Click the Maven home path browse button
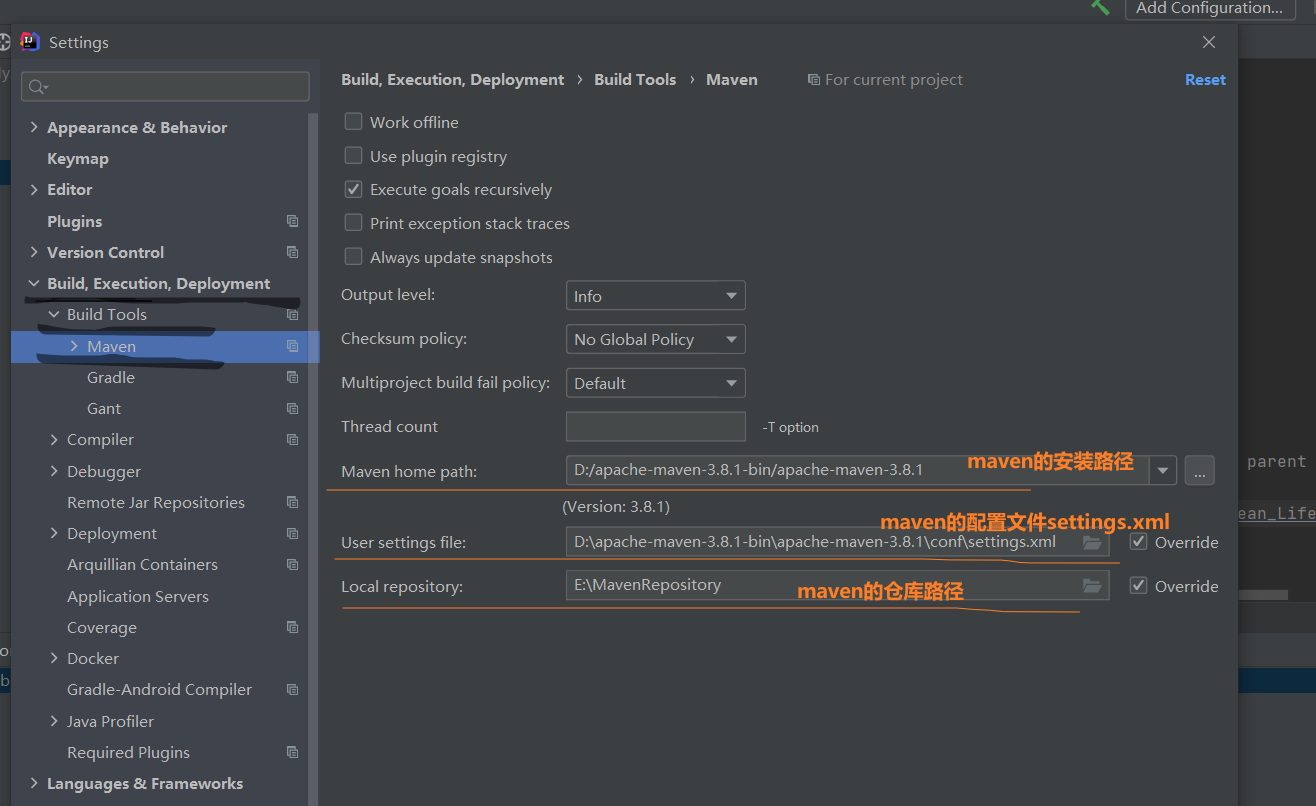This screenshot has width=1316, height=806. (x=1199, y=470)
